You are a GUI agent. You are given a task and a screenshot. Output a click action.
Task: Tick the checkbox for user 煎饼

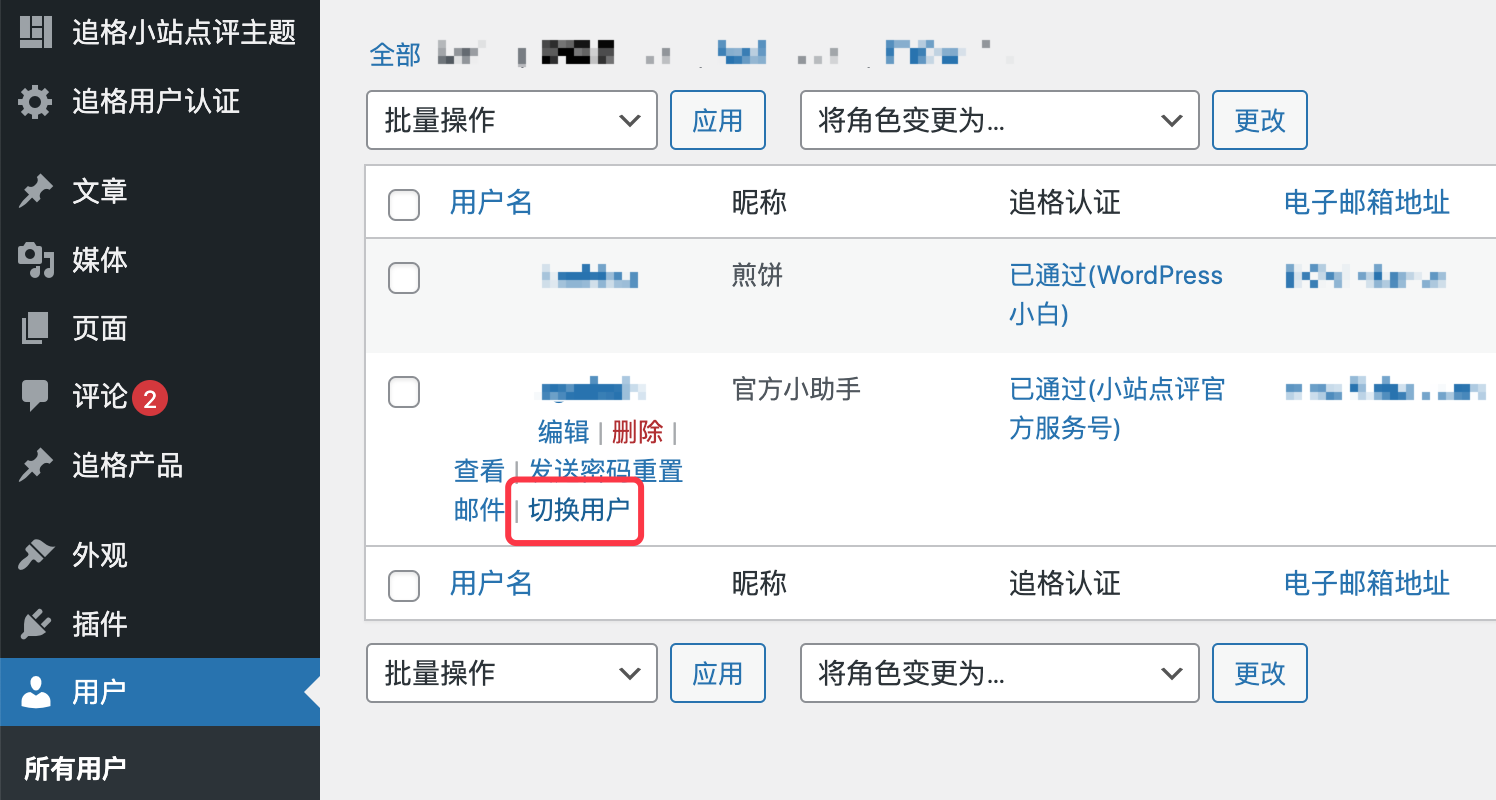coord(404,278)
